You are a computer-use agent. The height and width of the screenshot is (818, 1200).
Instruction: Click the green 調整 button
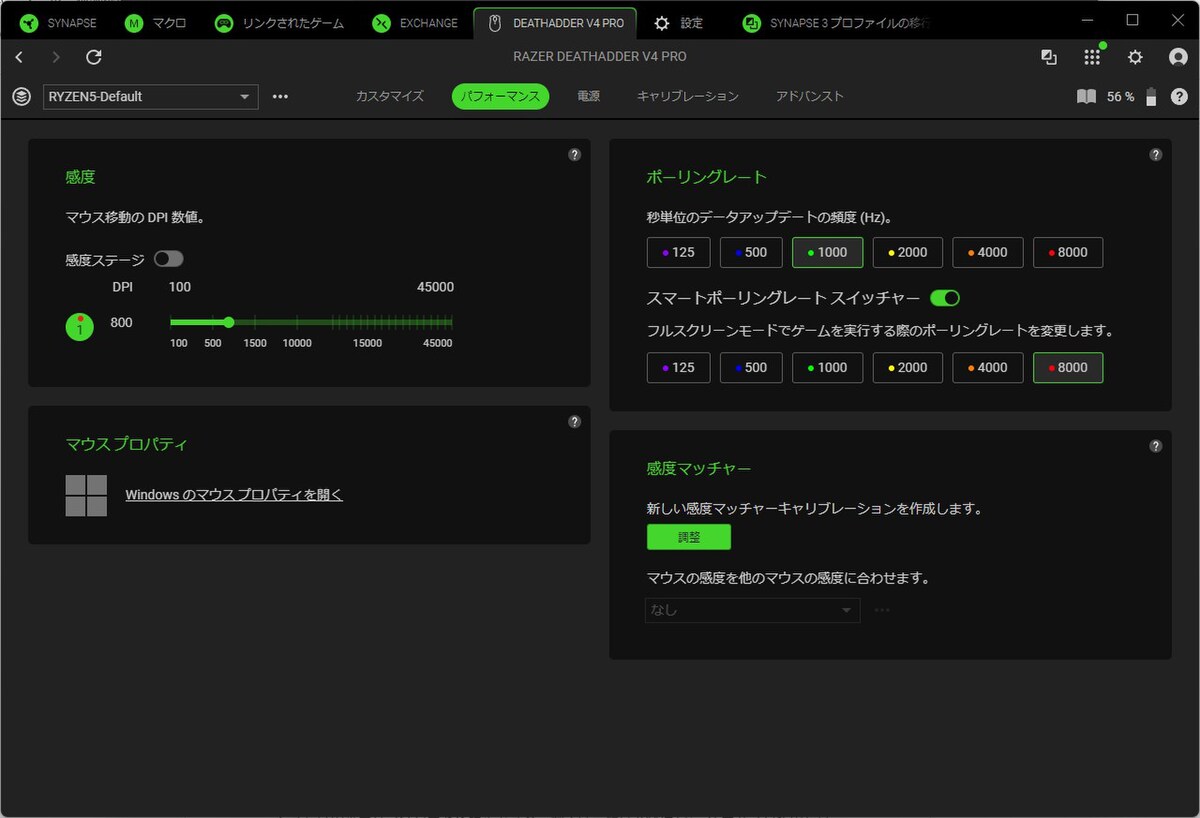click(x=689, y=537)
